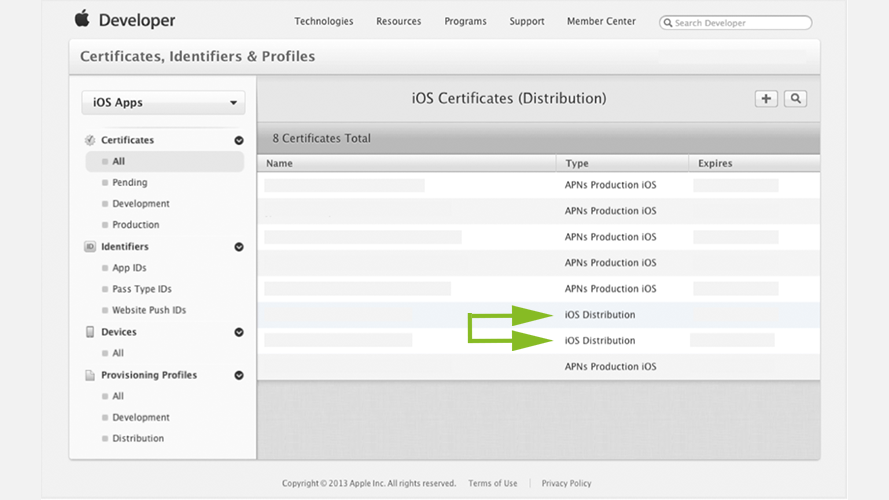The width and height of the screenshot is (889, 500).
Task: Click the magnifier icon in Search Developer
Action: click(x=668, y=23)
